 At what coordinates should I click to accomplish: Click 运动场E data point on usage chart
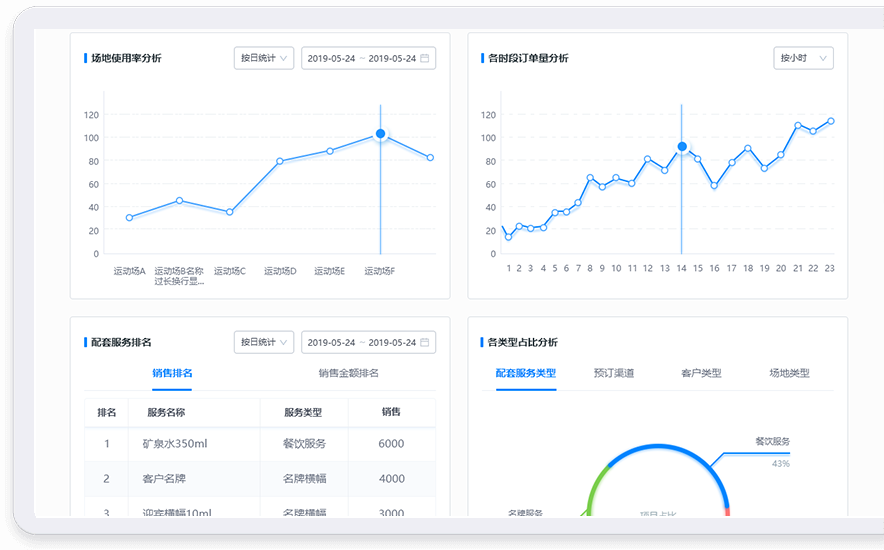click(x=330, y=151)
